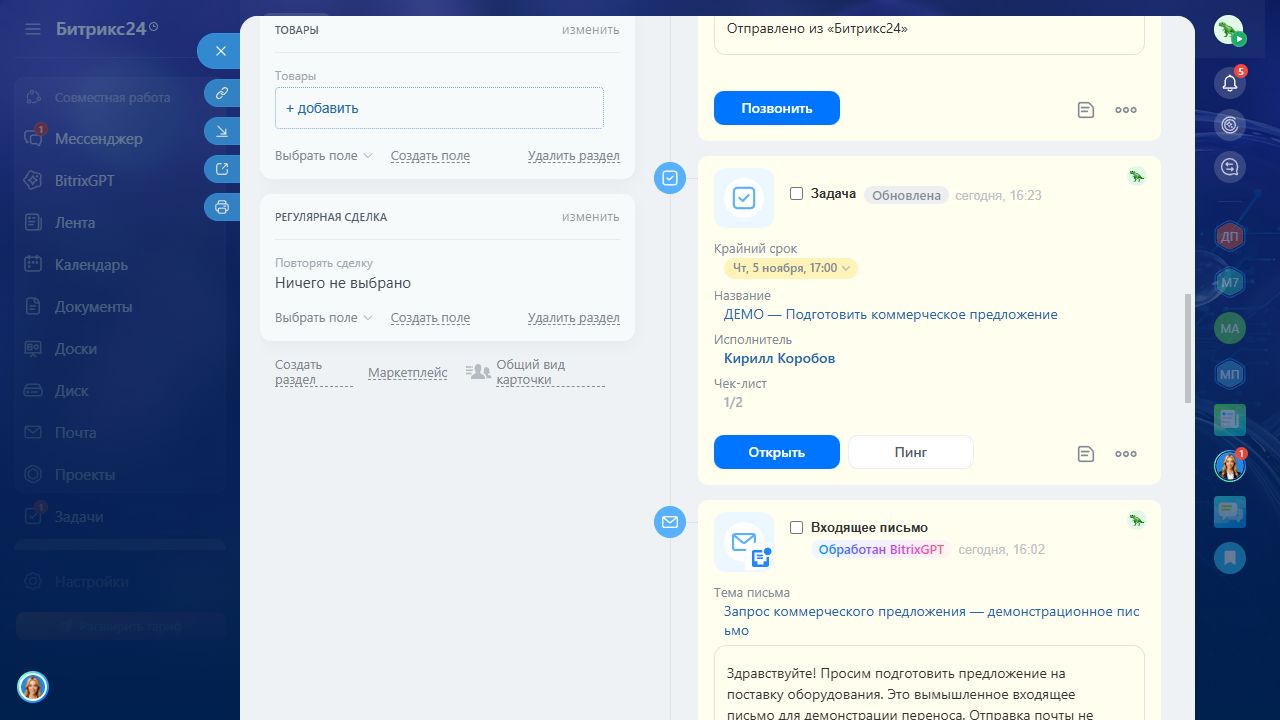Open the Повторять сделку value Ничего не выбрано
Screen dimensions: 1280x720
343,283
